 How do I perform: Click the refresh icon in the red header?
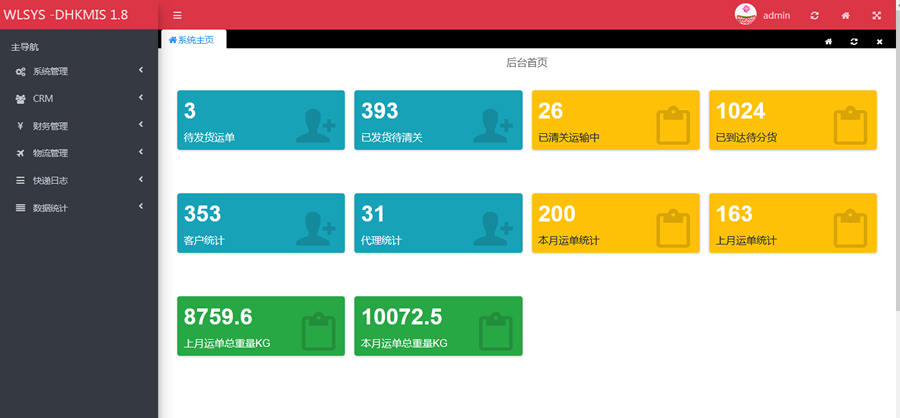coord(814,16)
